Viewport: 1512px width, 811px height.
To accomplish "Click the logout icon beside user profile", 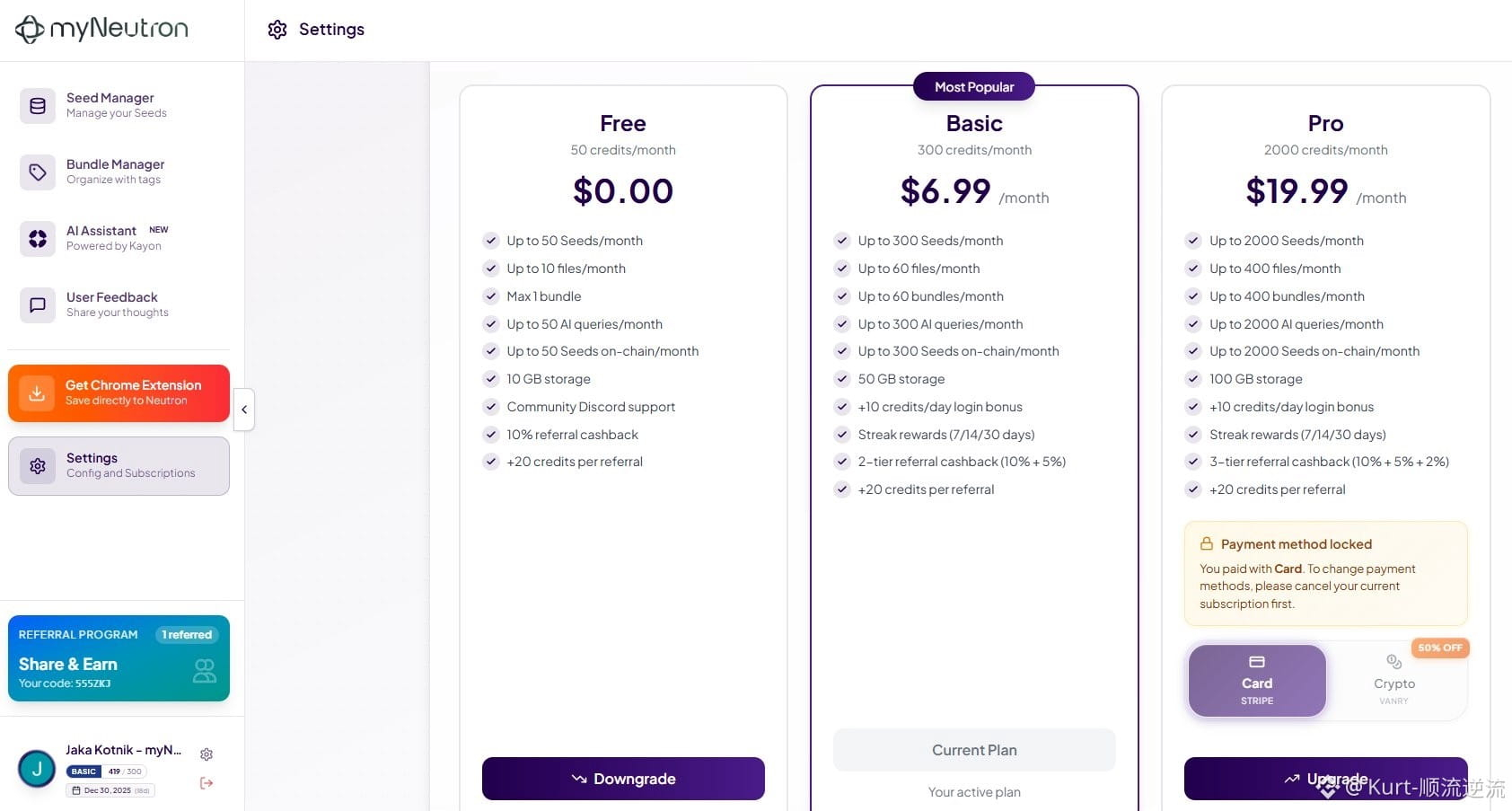I will point(207,783).
